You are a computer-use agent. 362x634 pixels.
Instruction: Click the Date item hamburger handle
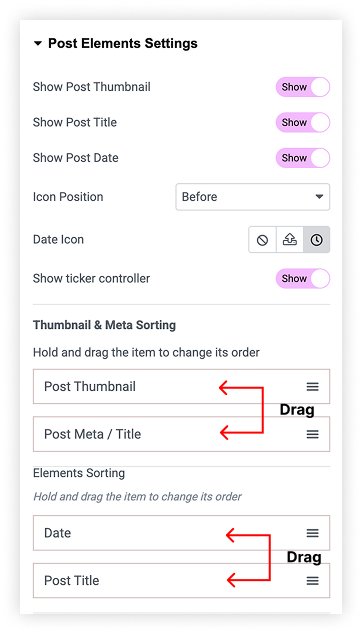click(312, 533)
